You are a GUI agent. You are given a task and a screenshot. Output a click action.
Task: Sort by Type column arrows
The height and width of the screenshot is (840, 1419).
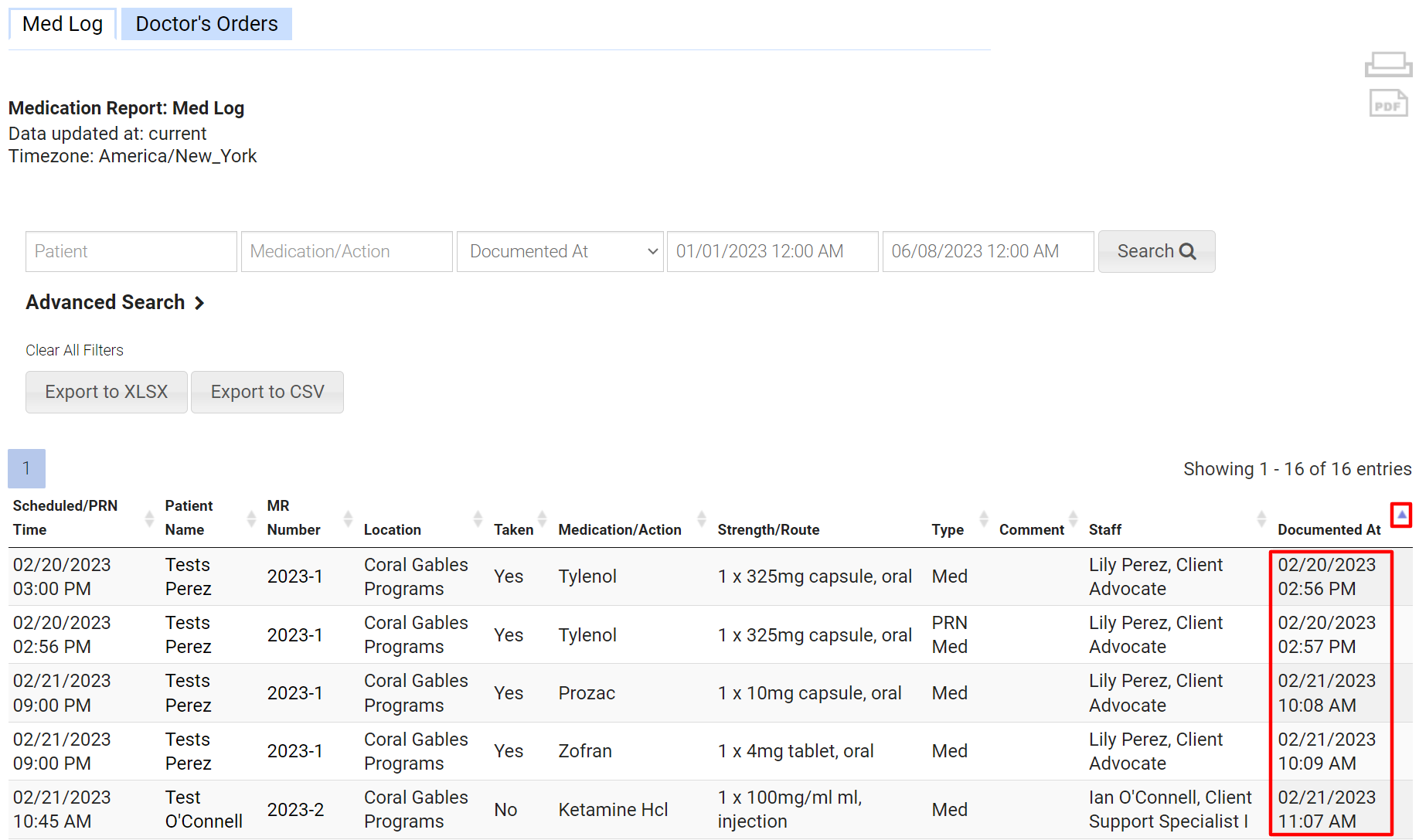984,519
